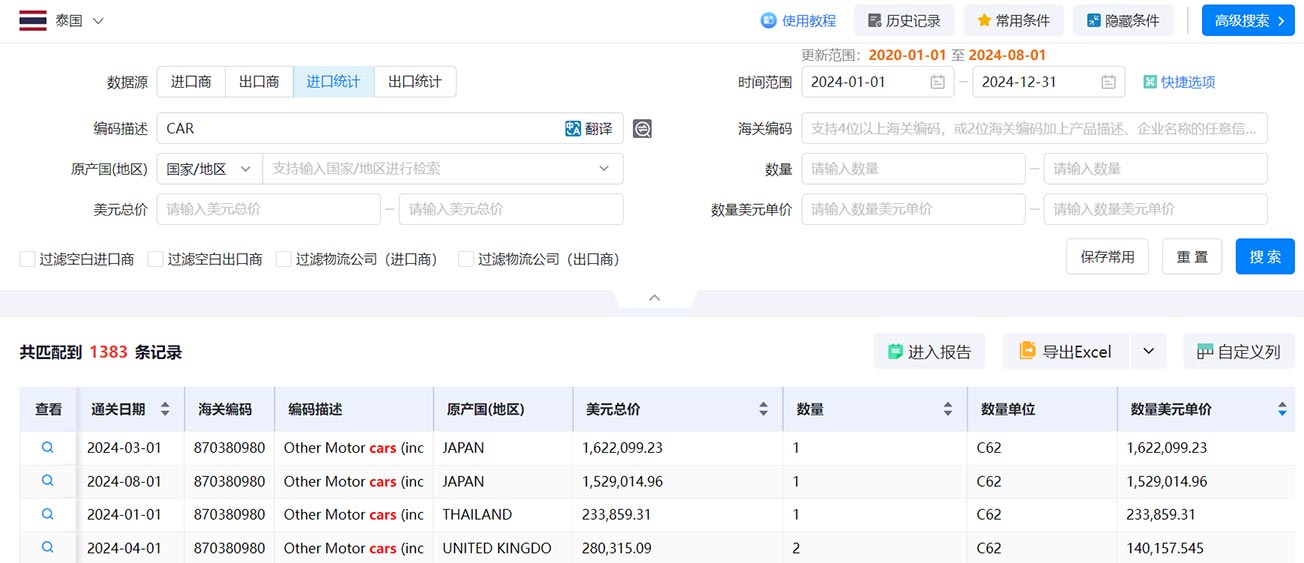Select the 出口统计 data source tab
The height and width of the screenshot is (563, 1304).
pos(415,82)
